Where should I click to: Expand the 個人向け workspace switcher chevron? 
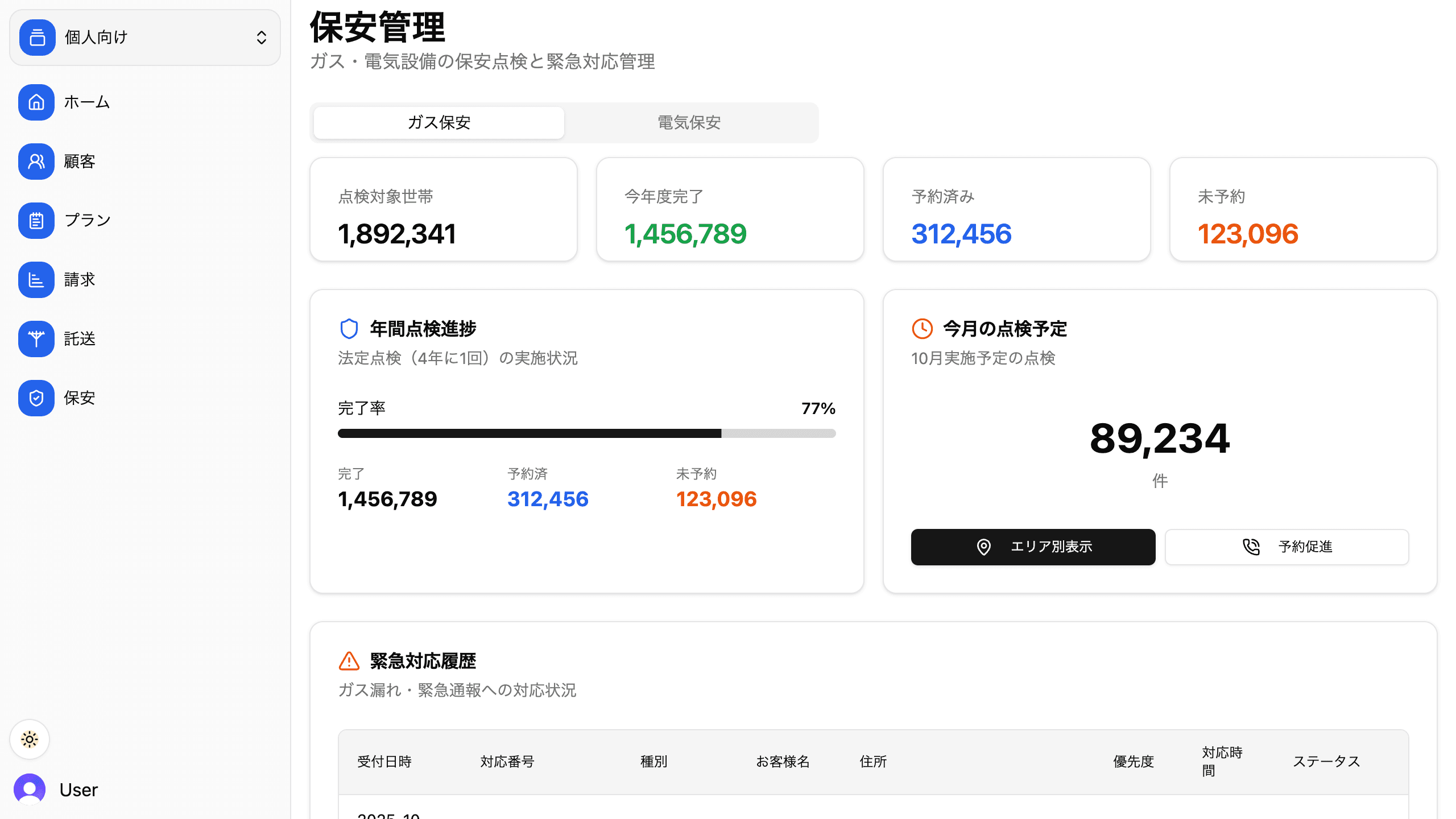(261, 38)
